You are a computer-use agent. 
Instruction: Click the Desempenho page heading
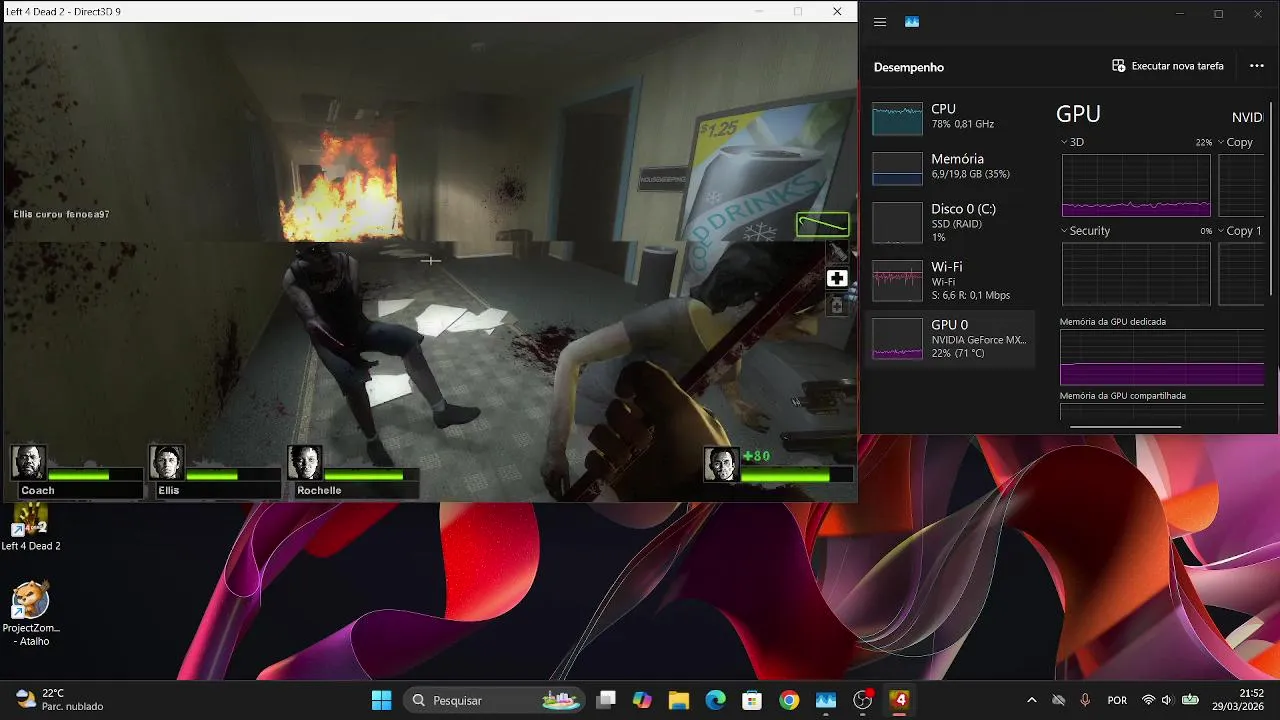tap(909, 67)
